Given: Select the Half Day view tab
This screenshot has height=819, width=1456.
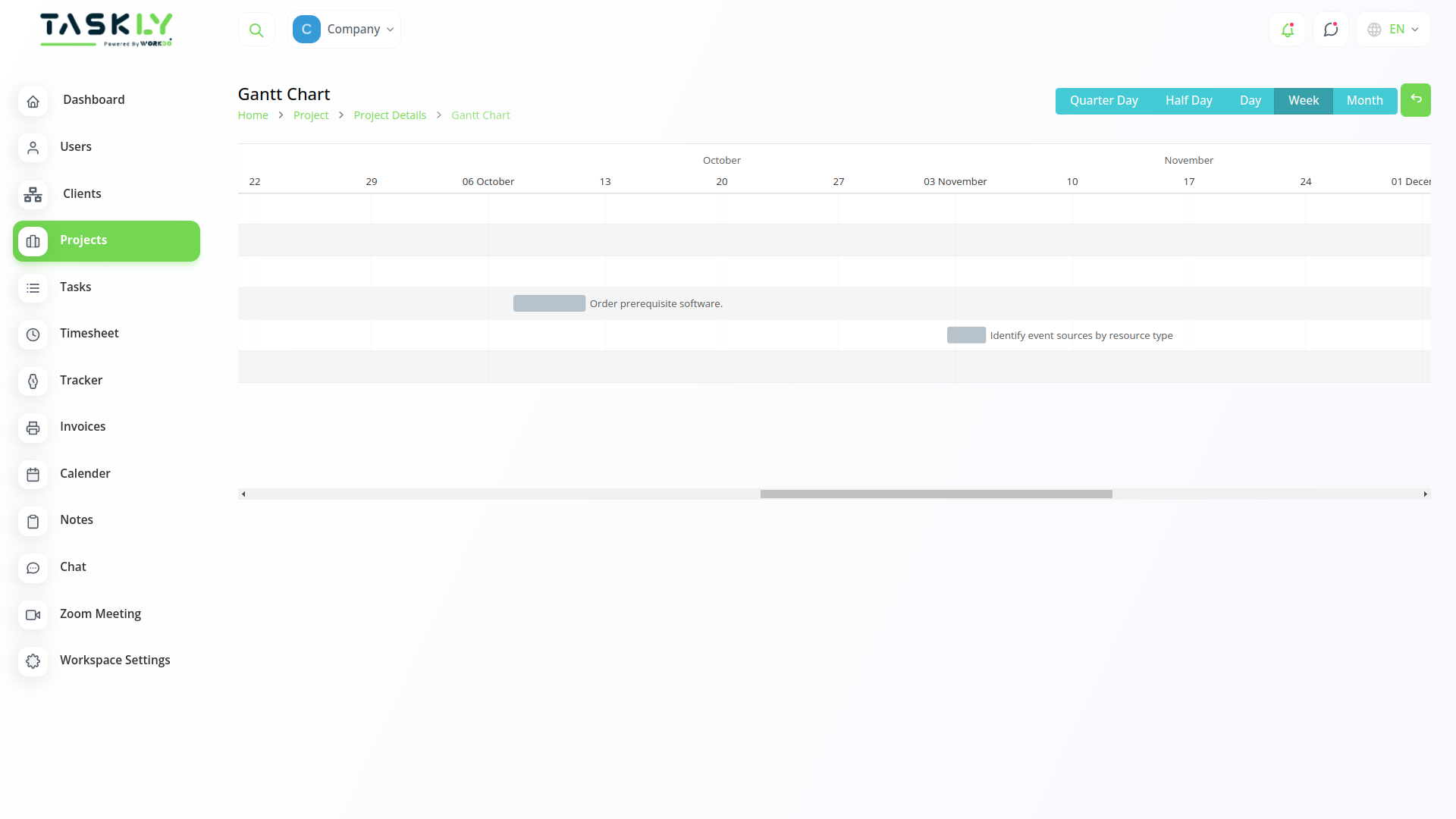Looking at the screenshot, I should coord(1188,100).
